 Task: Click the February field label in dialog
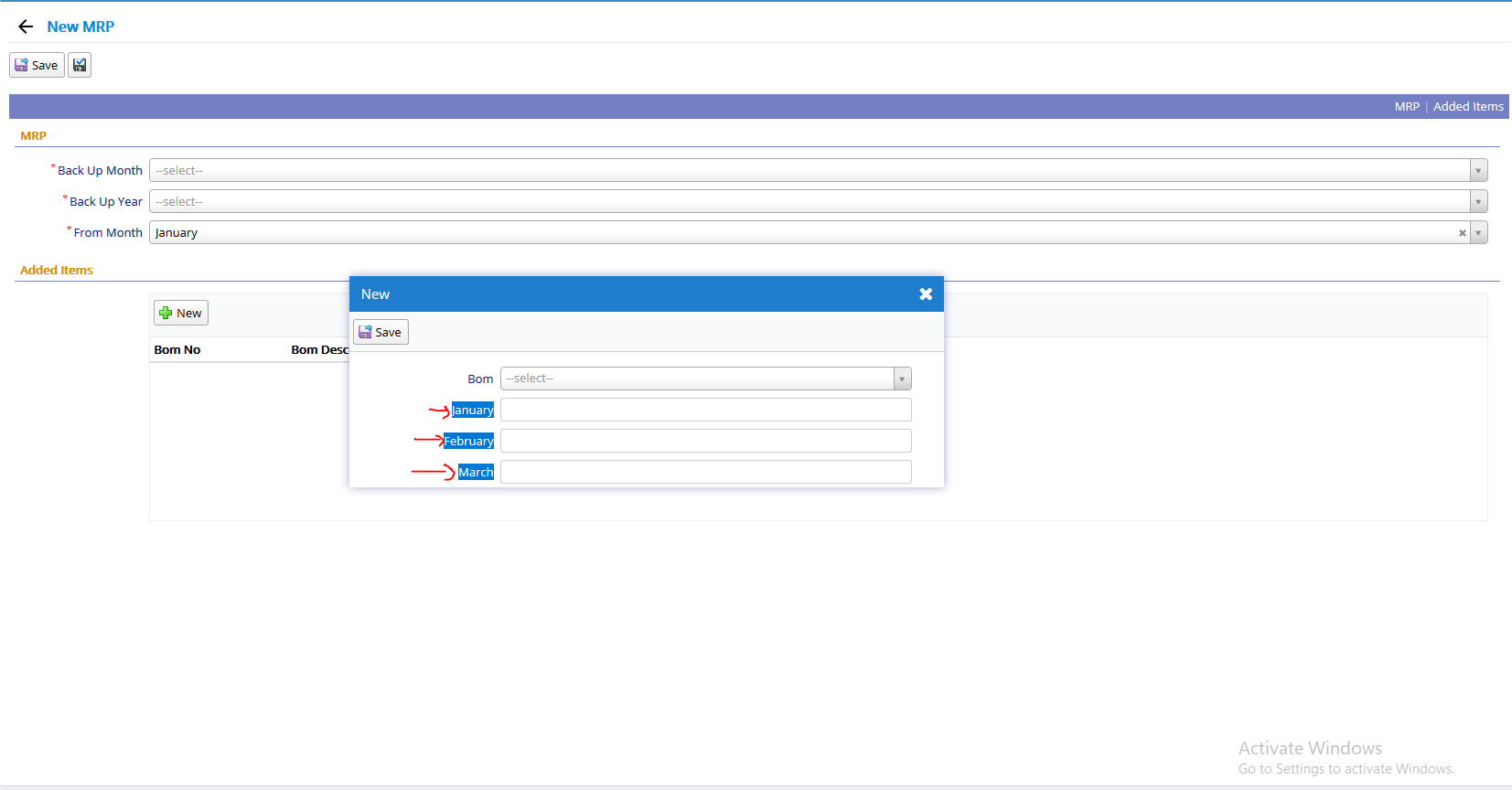tap(468, 441)
